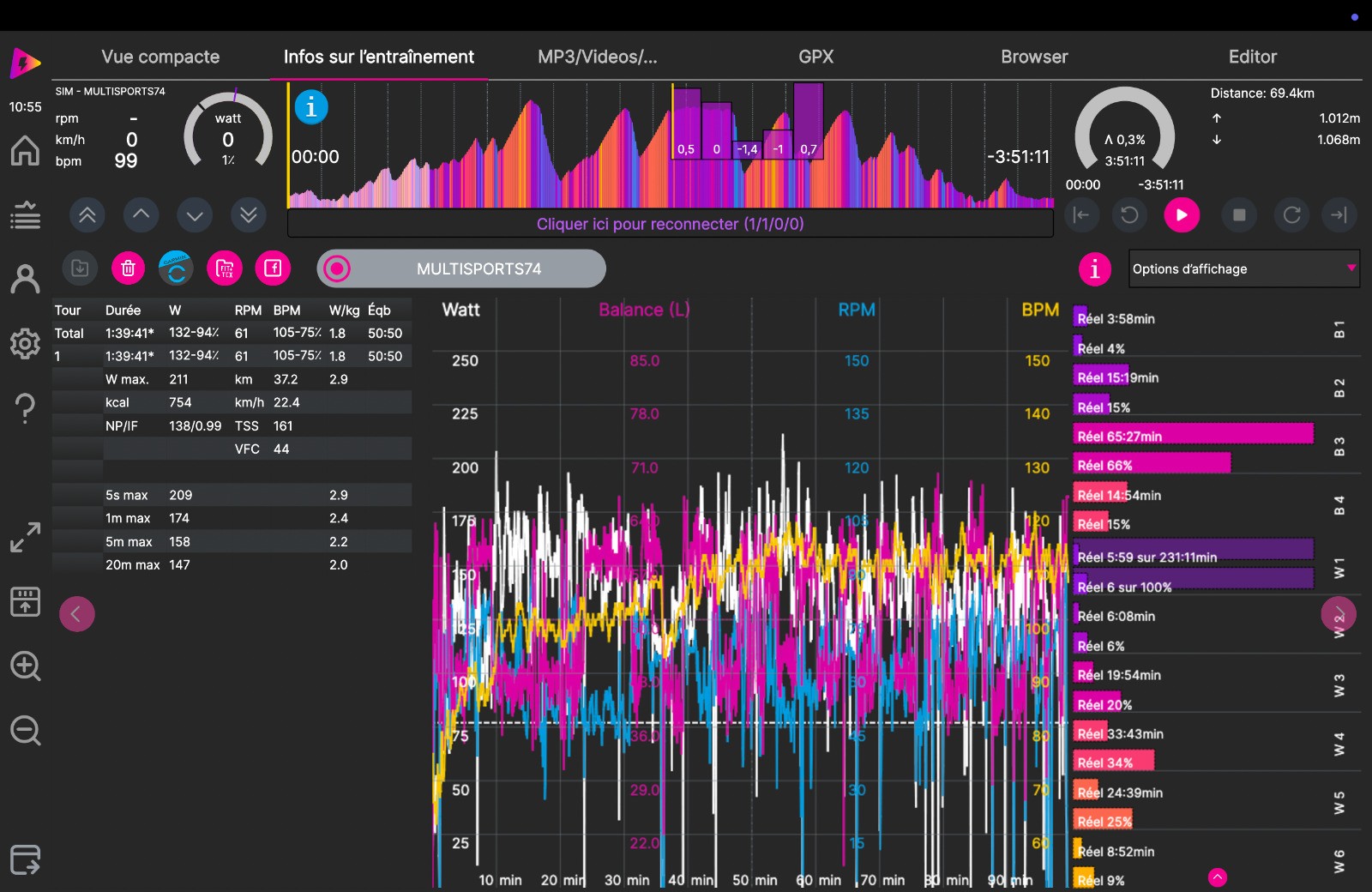Screen dimensions: 1372x892
Task: Open the Options d'affichage dropdown
Action: click(1243, 269)
